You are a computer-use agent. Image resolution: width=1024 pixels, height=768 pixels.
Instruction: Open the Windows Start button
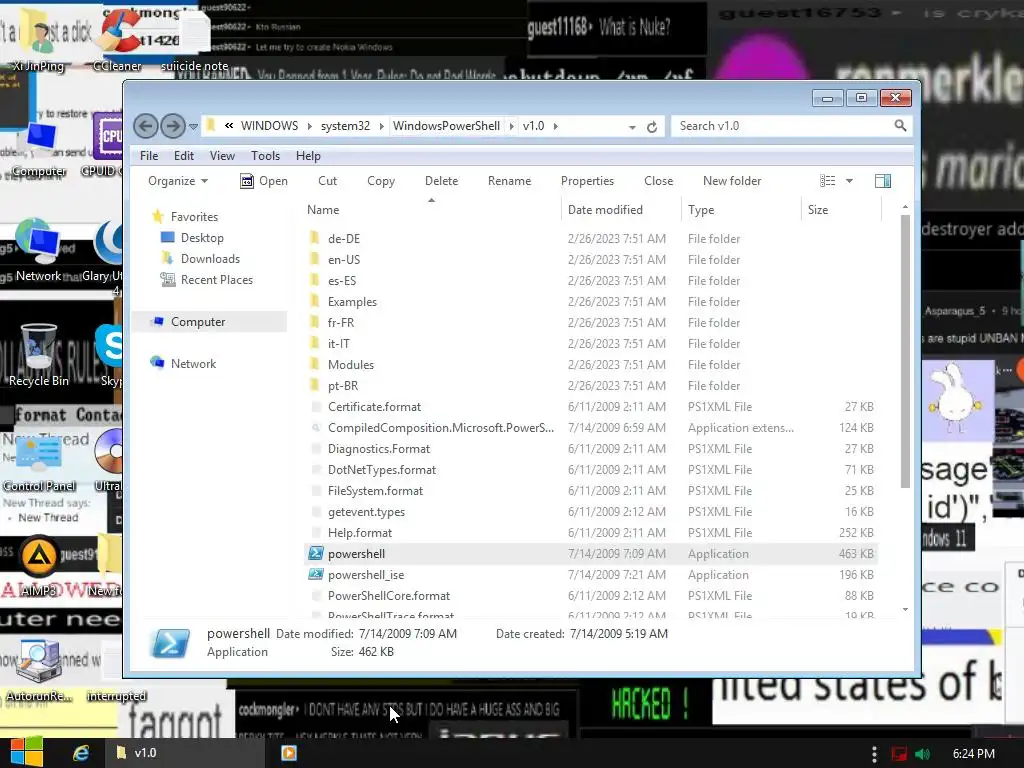point(27,752)
